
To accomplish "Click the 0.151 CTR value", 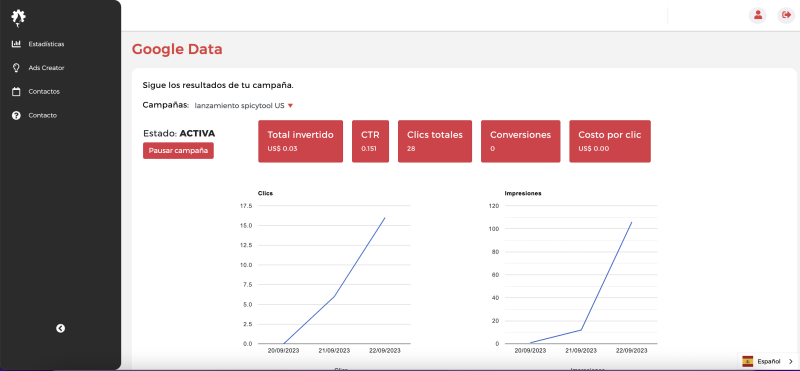I will (368, 149).
